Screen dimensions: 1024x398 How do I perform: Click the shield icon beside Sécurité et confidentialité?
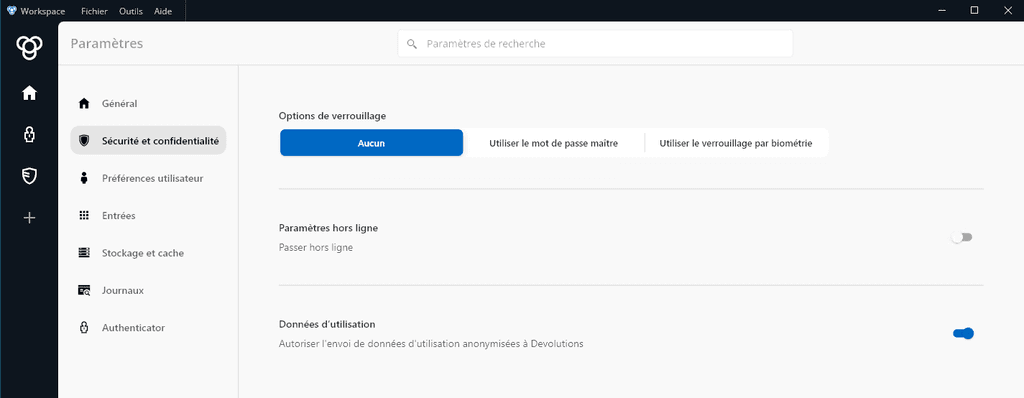[x=84, y=141]
